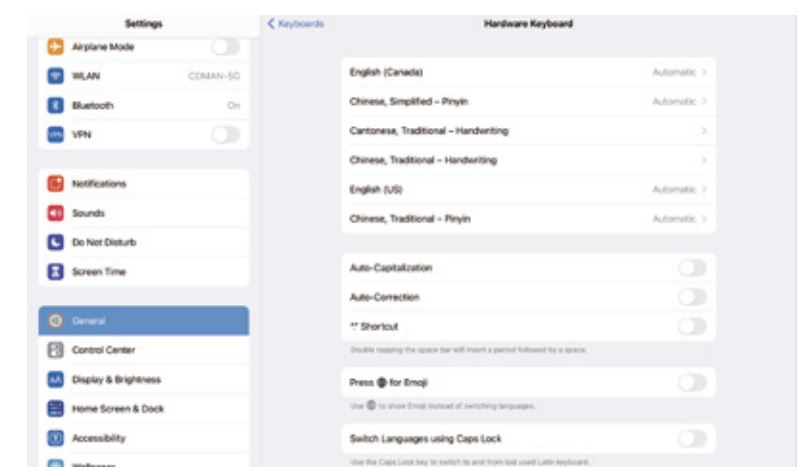Viewport: 804px width, 471px height.
Task: Open Notifications settings
Action: click(x=144, y=183)
